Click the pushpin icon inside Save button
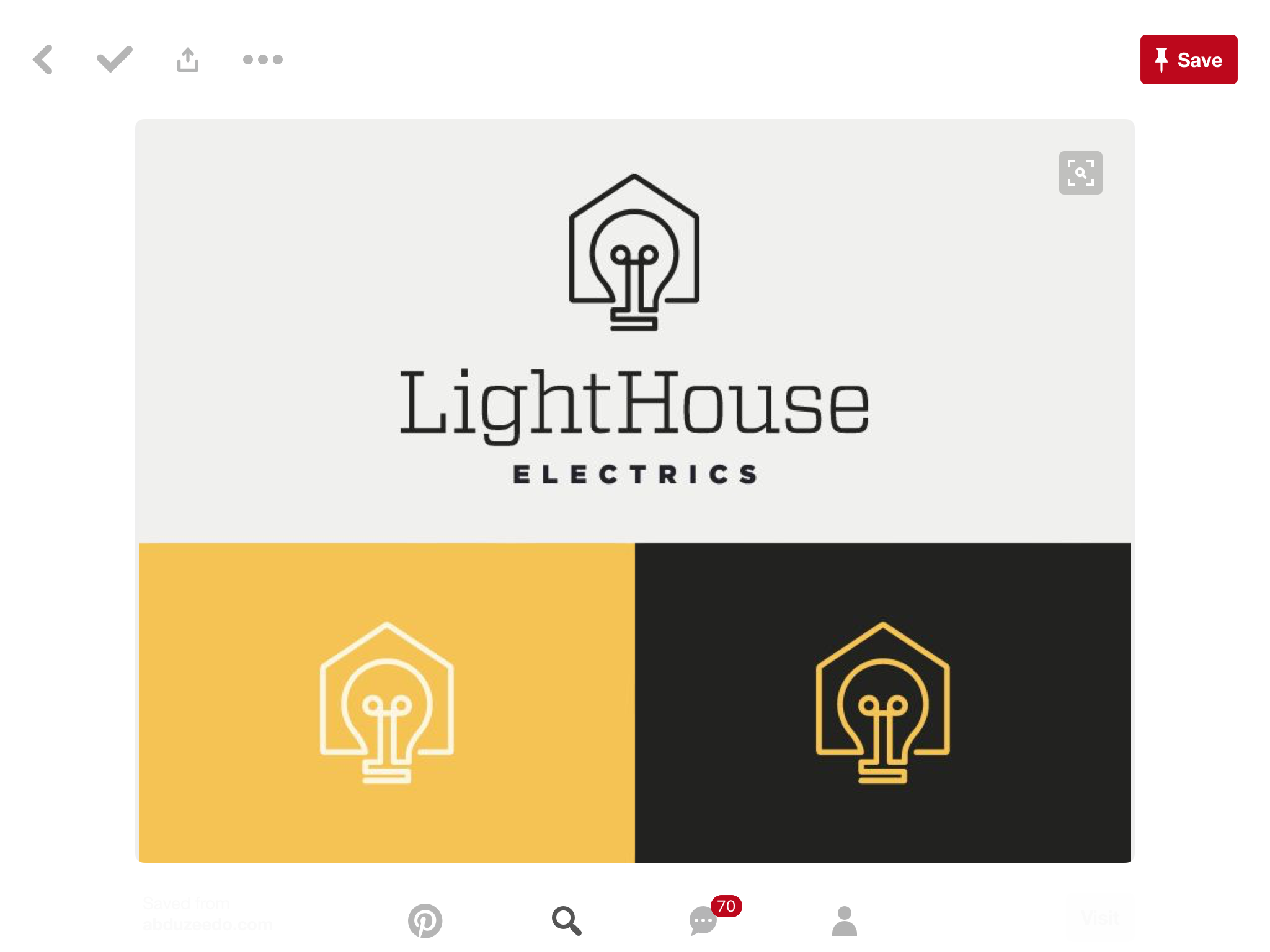The width and height of the screenshot is (1270, 952). (1161, 60)
